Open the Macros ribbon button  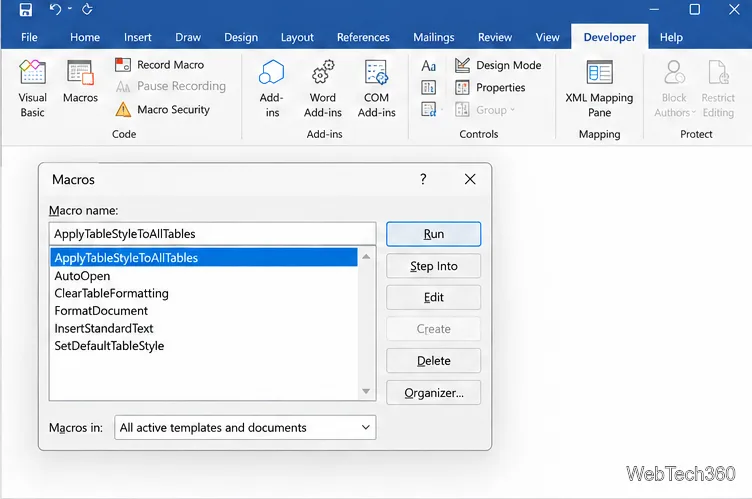tap(80, 82)
